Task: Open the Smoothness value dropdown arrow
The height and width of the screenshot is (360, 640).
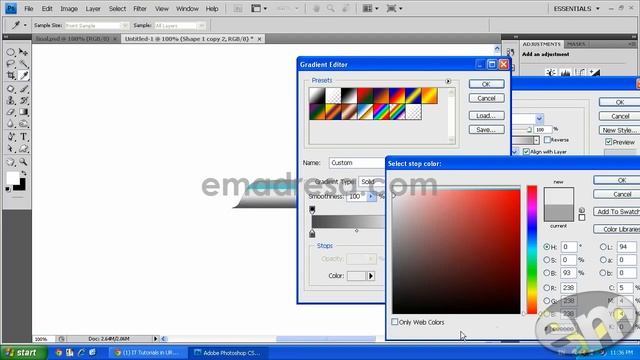Action: point(371,197)
